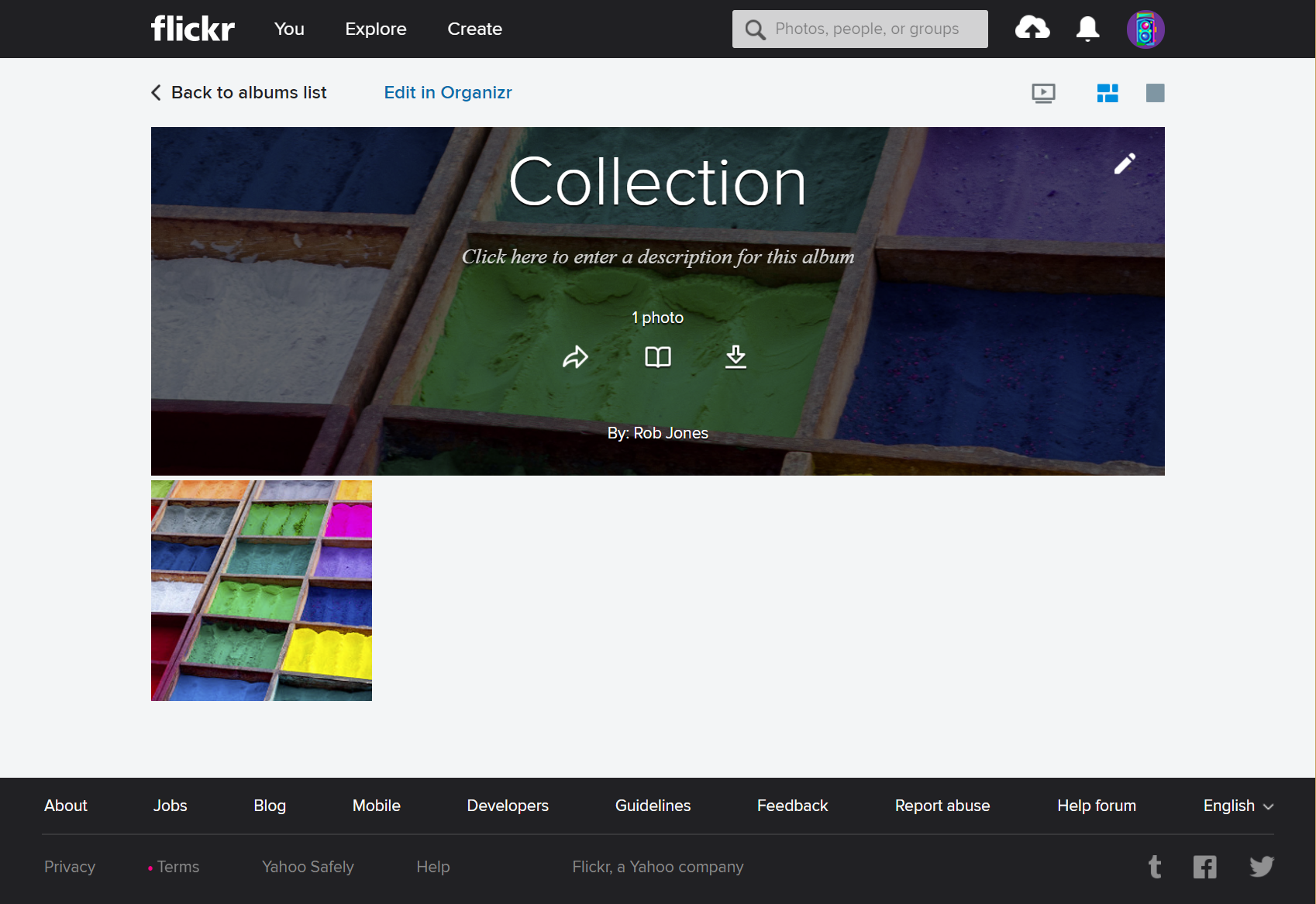
Task: Go back to albums list
Action: pos(239,93)
